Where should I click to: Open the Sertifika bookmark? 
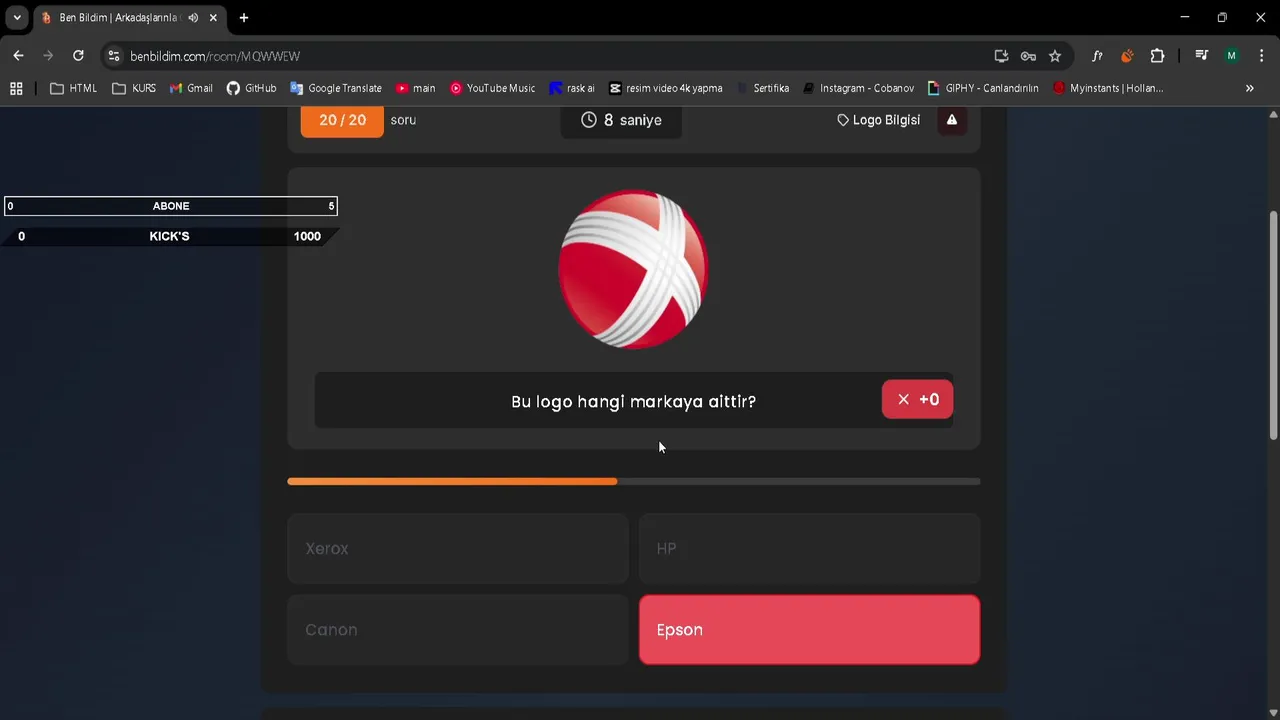[x=762, y=88]
